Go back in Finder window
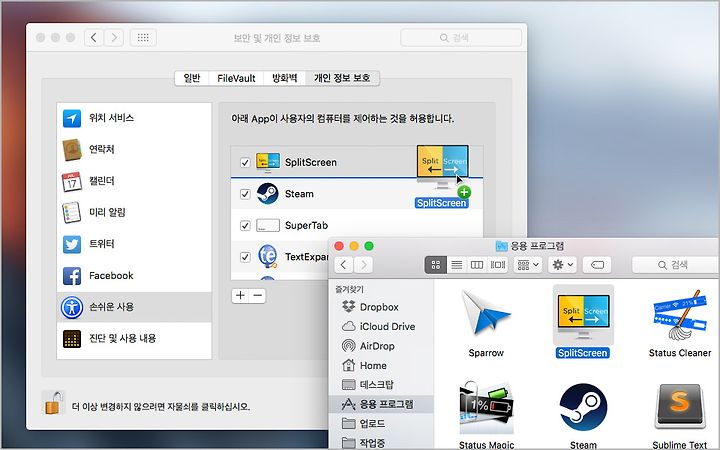720x450 pixels. [x=344, y=265]
